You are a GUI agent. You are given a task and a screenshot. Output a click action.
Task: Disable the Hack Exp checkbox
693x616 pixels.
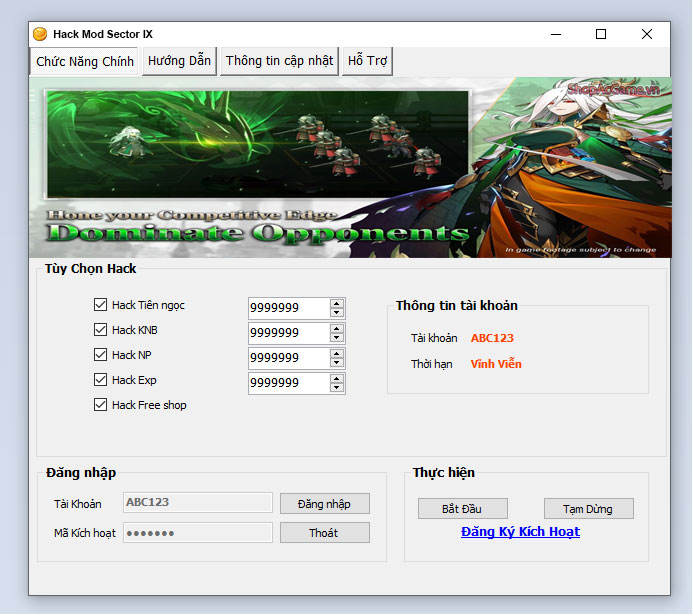click(x=100, y=380)
